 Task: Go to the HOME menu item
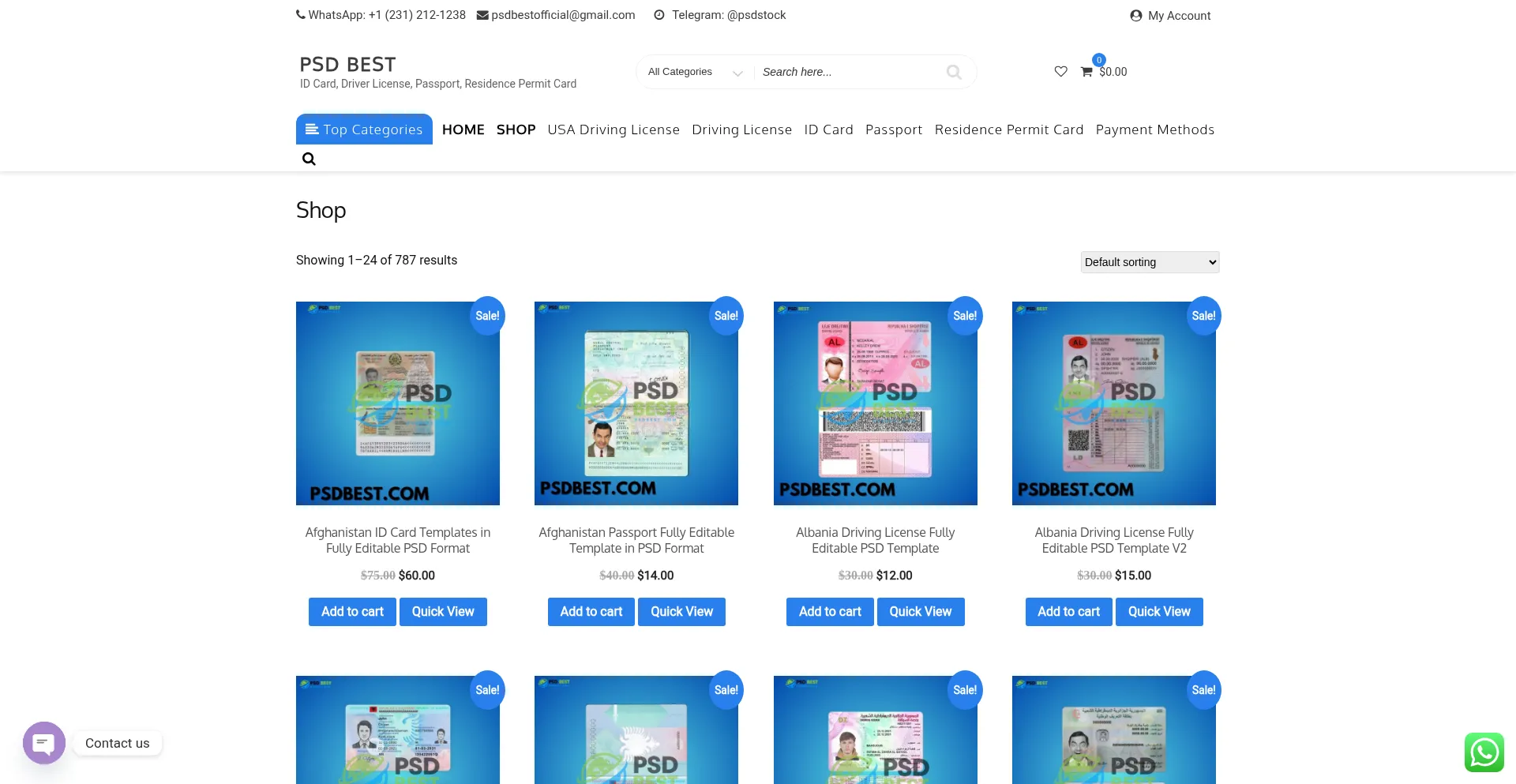[463, 129]
